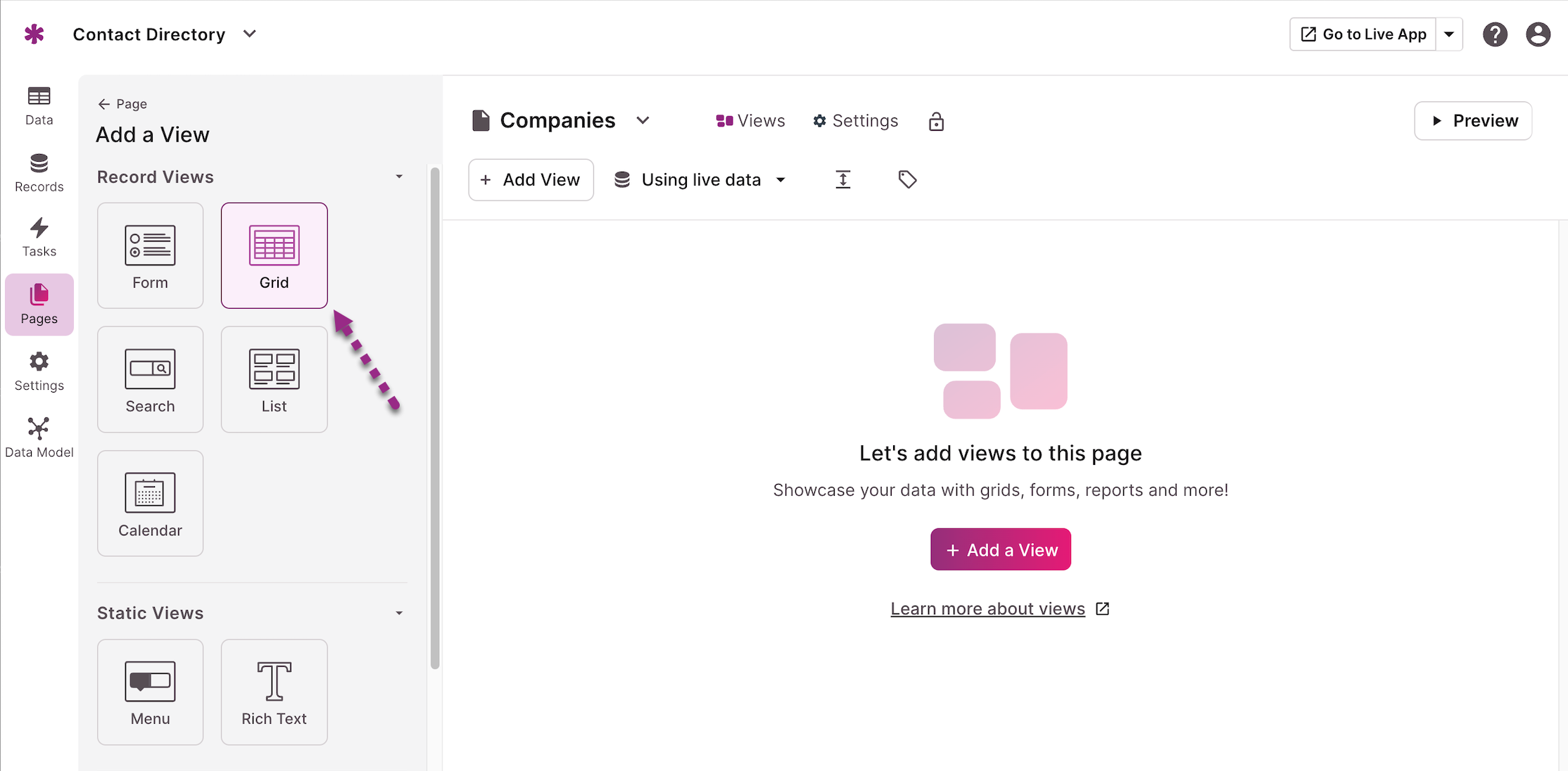Open the user account menu
The image size is (1568, 771).
pyautogui.click(x=1538, y=34)
